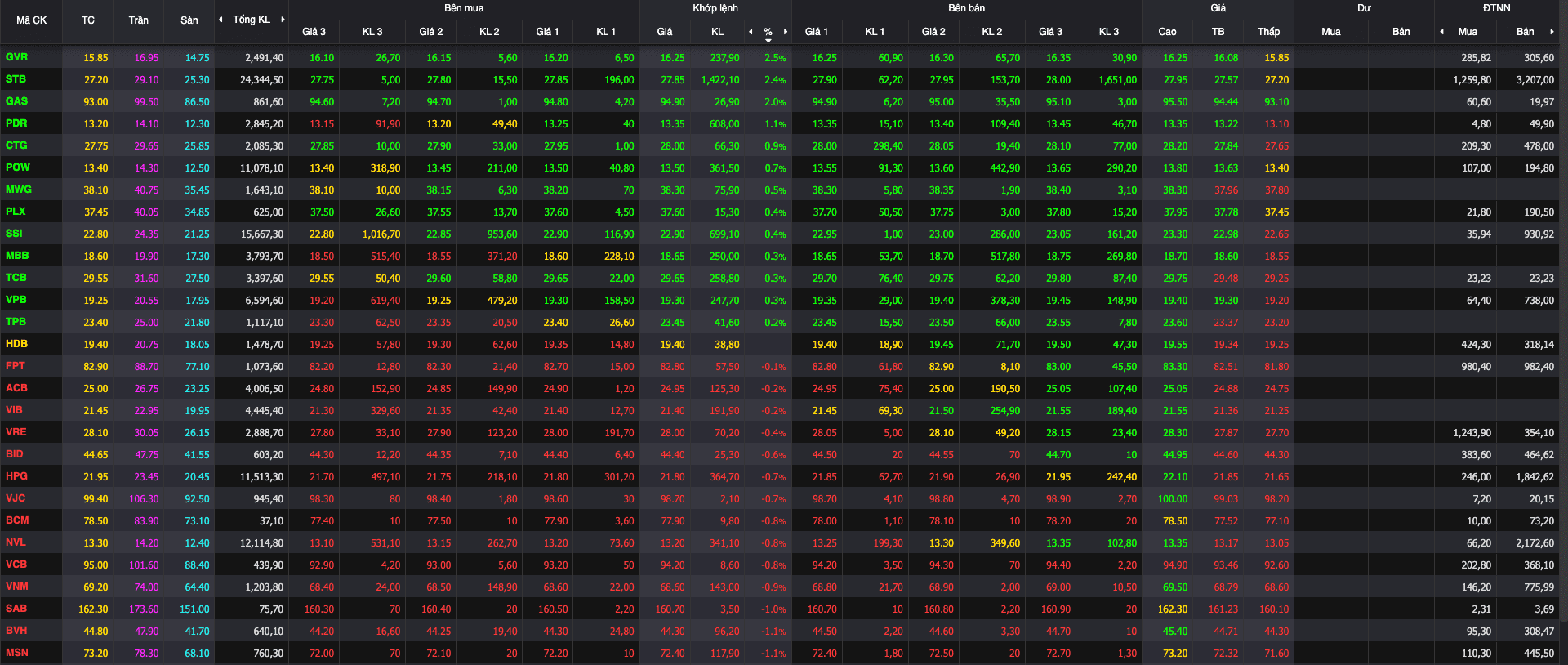Click Giá 3 header under Bên mua
The height and width of the screenshot is (665, 1568).
point(314,32)
